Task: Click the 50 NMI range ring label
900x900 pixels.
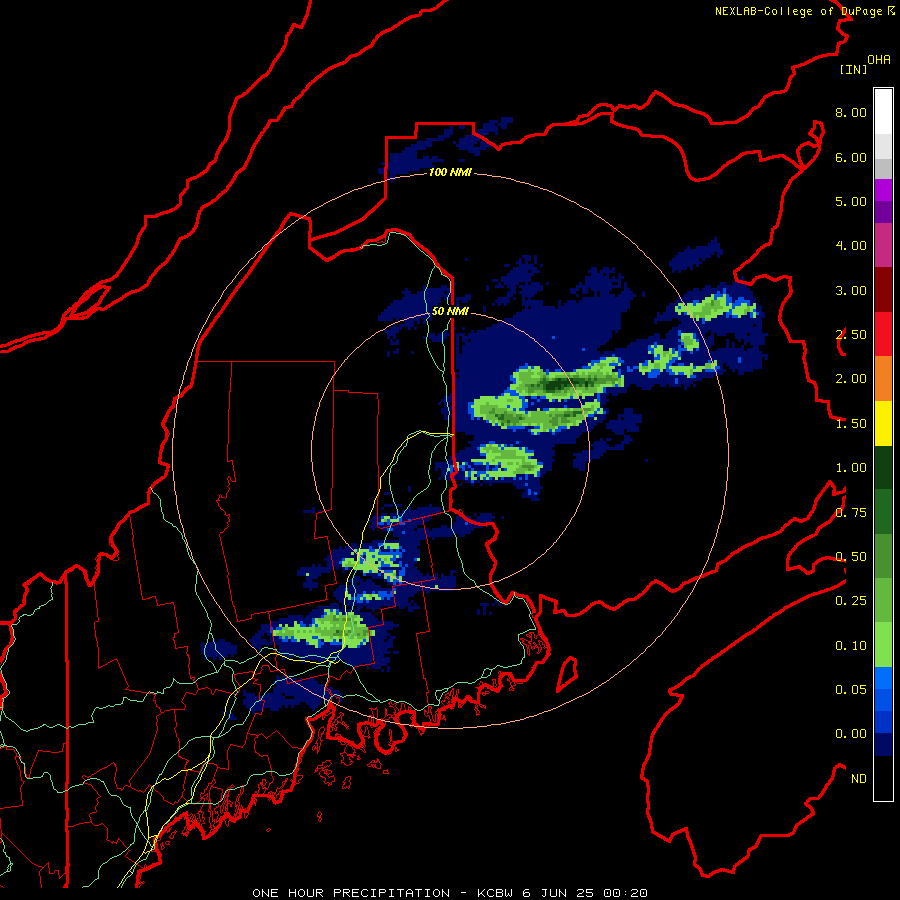Action: click(450, 311)
